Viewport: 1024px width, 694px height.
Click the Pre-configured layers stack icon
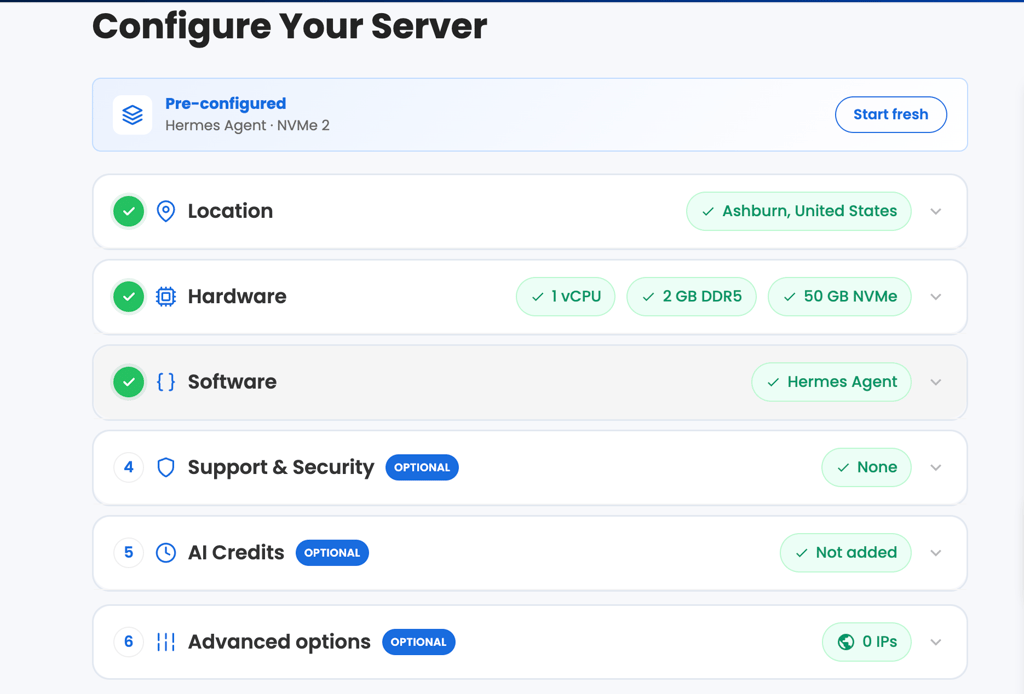click(133, 115)
